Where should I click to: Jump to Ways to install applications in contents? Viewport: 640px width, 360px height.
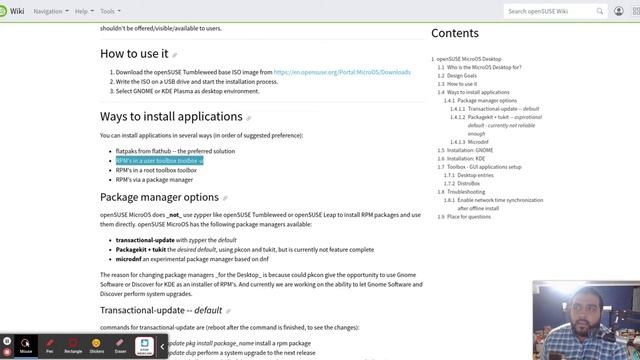click(x=478, y=92)
